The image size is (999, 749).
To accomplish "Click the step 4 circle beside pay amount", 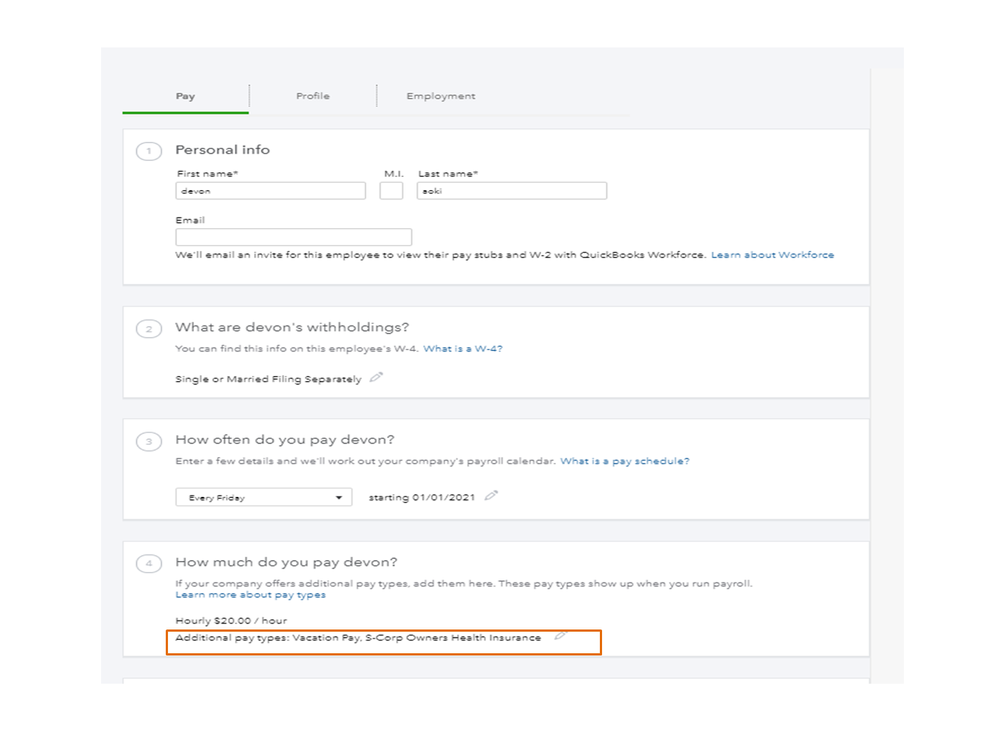I will tap(149, 564).
